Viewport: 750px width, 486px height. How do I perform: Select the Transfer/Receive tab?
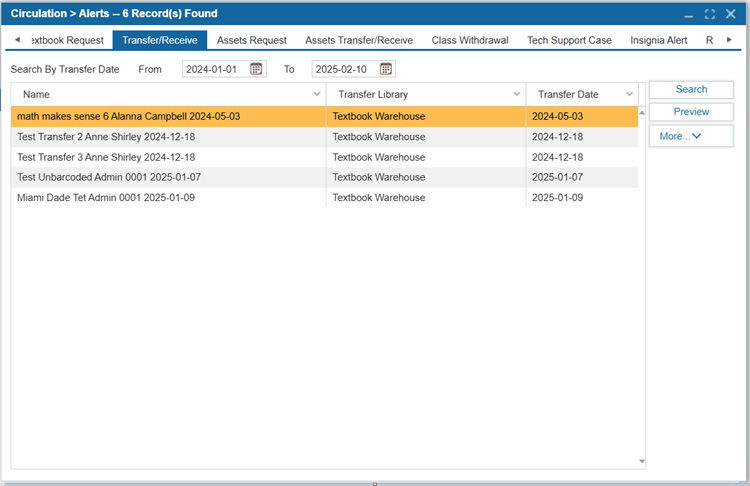point(160,40)
